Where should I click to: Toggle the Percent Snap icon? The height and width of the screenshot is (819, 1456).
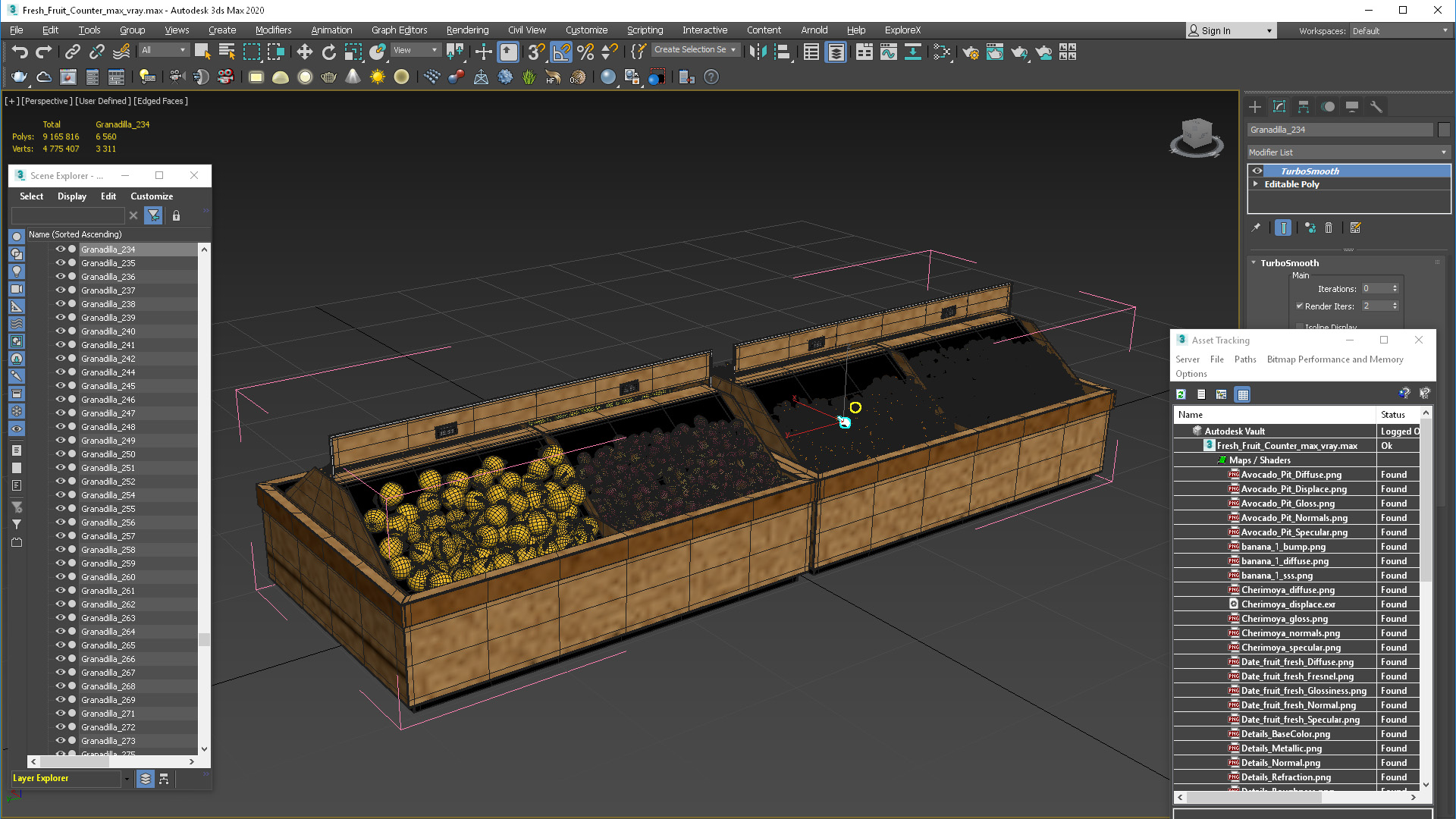pyautogui.click(x=585, y=52)
